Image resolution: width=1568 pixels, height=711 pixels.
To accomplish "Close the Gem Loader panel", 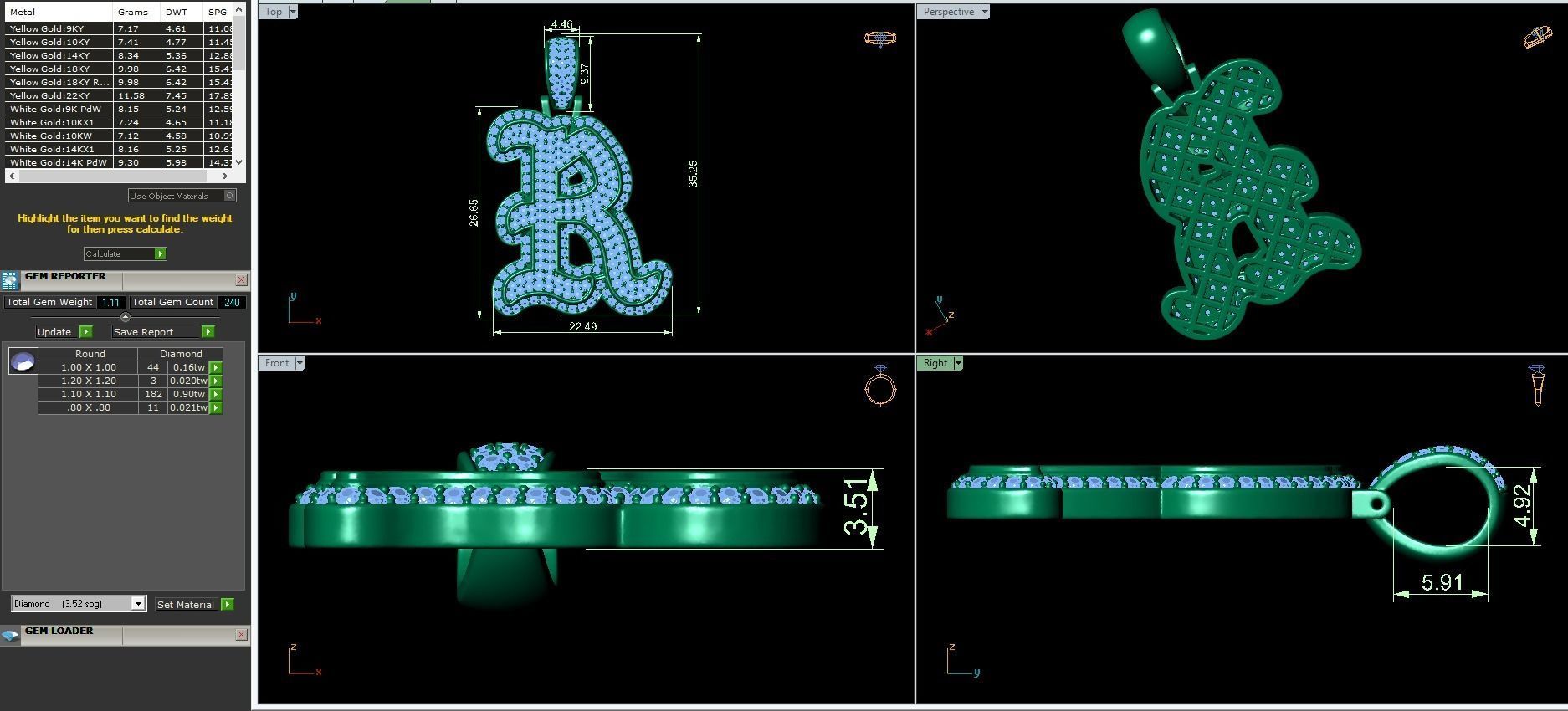I will [242, 635].
